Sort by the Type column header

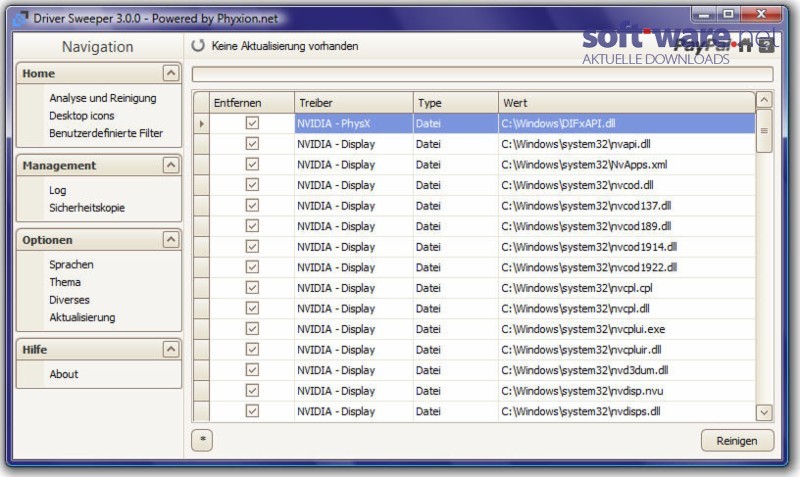(x=456, y=103)
